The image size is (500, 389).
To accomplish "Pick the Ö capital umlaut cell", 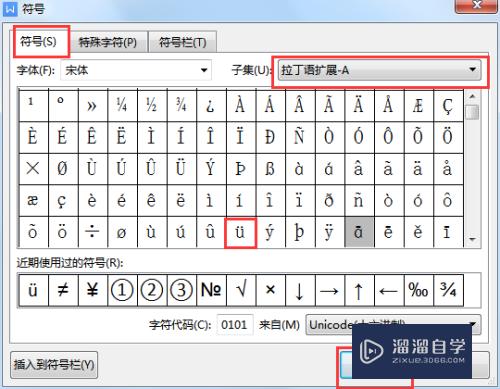I will click(448, 137).
